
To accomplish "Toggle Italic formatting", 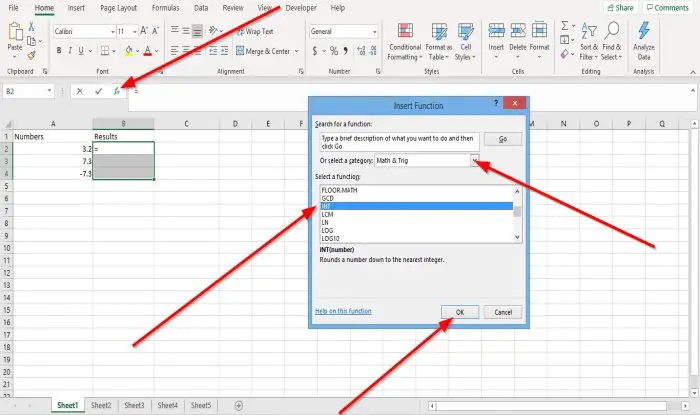I will click(70, 51).
